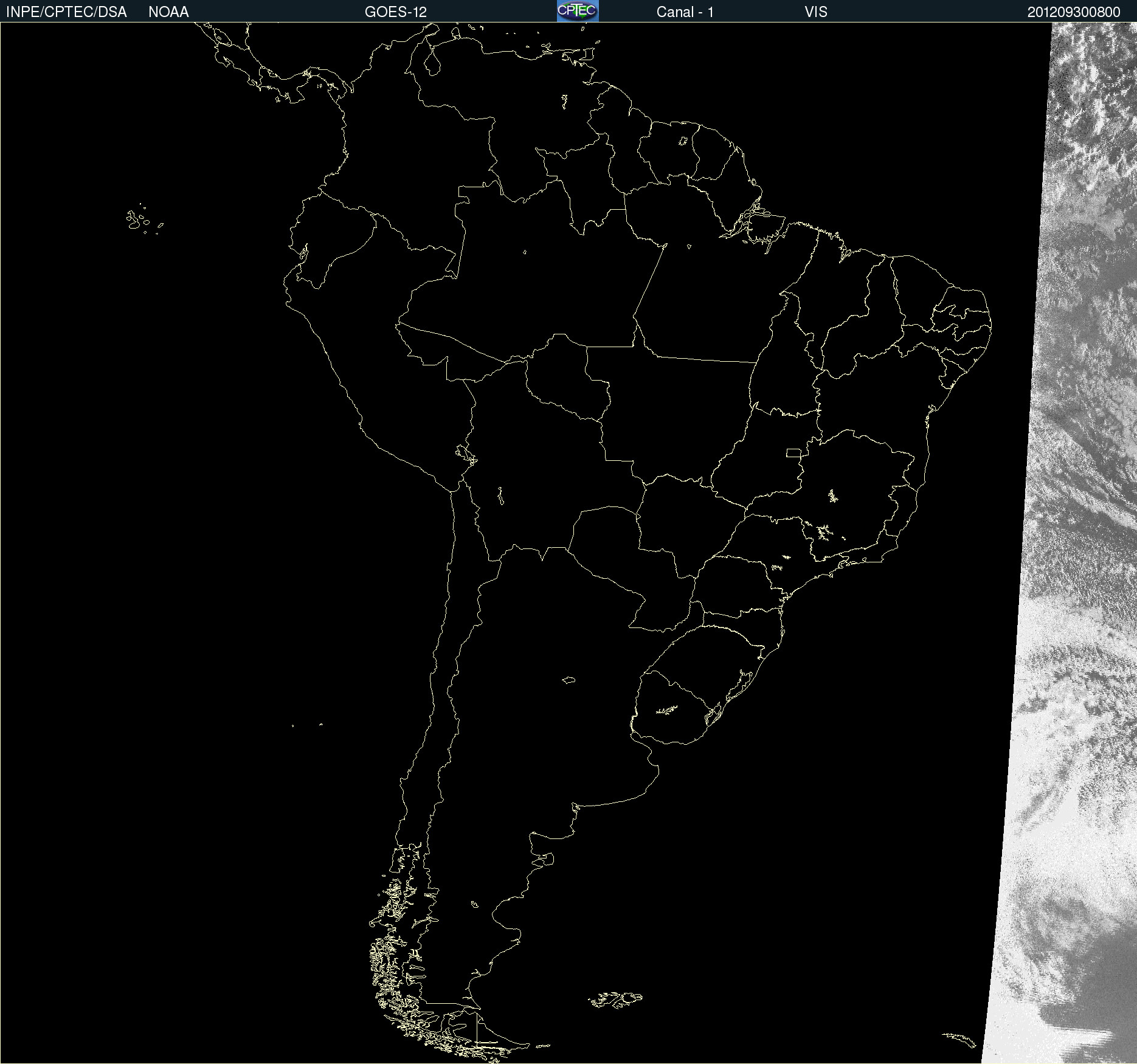Viewport: 1137px width, 1064px height.
Task: Click the NOAA label in header
Action: pyautogui.click(x=168, y=12)
